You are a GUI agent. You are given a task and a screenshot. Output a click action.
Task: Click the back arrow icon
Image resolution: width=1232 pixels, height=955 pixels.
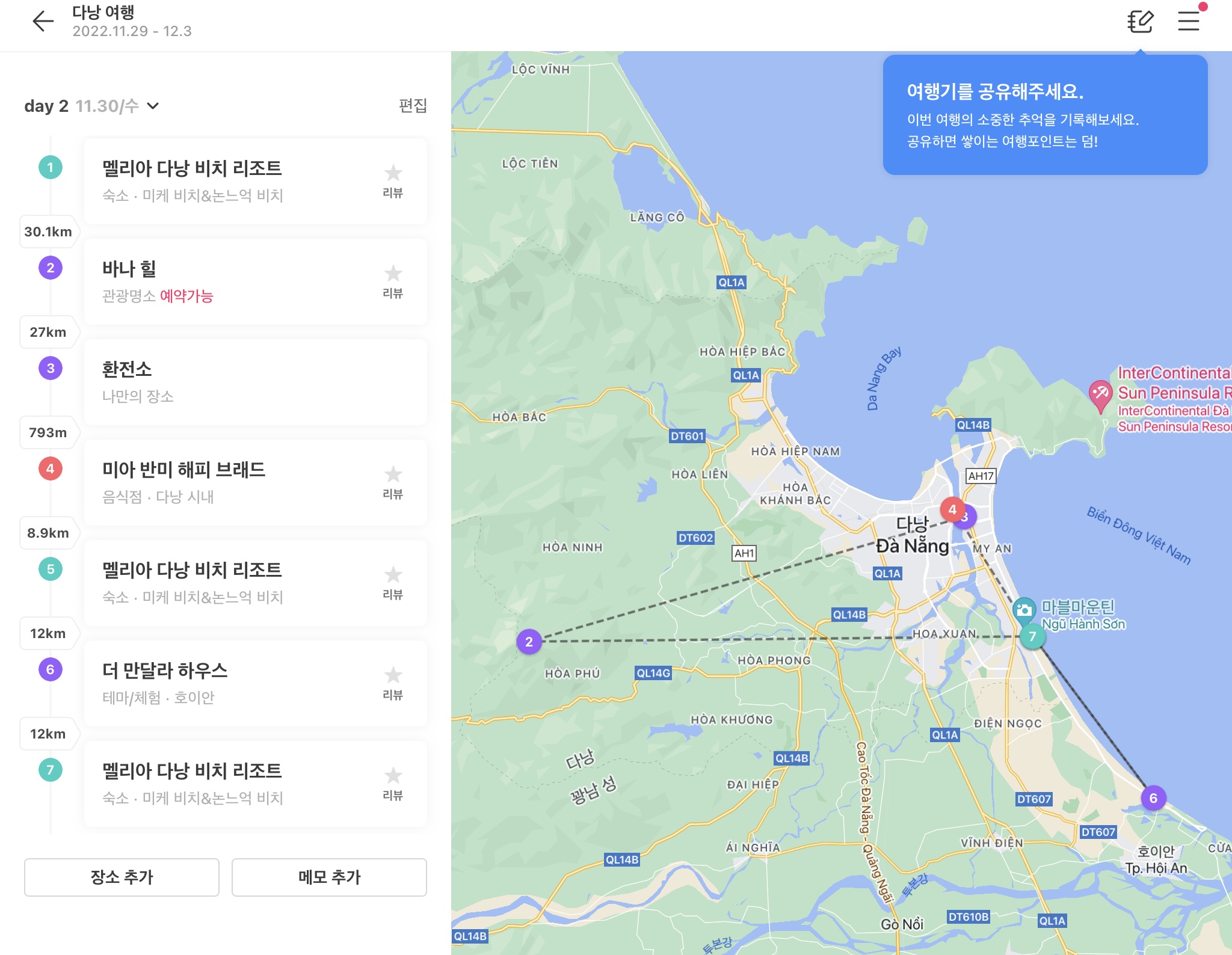click(x=43, y=21)
